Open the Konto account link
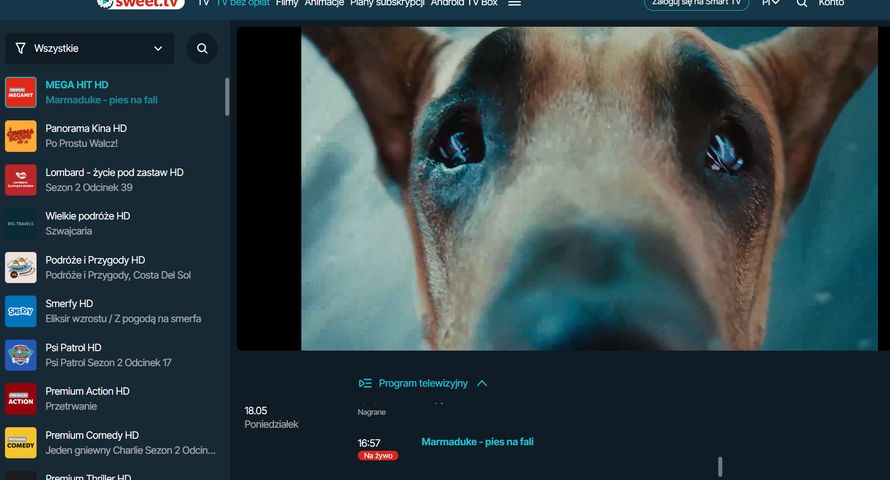890x480 pixels. pos(831,3)
